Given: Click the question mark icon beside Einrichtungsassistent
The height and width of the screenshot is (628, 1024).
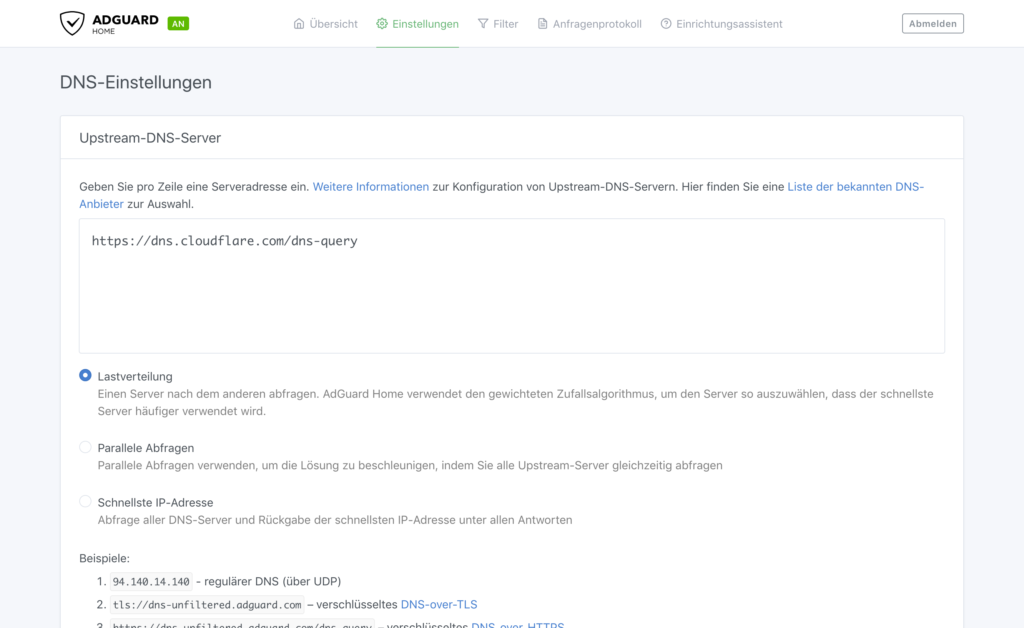Looking at the screenshot, I should 666,24.
